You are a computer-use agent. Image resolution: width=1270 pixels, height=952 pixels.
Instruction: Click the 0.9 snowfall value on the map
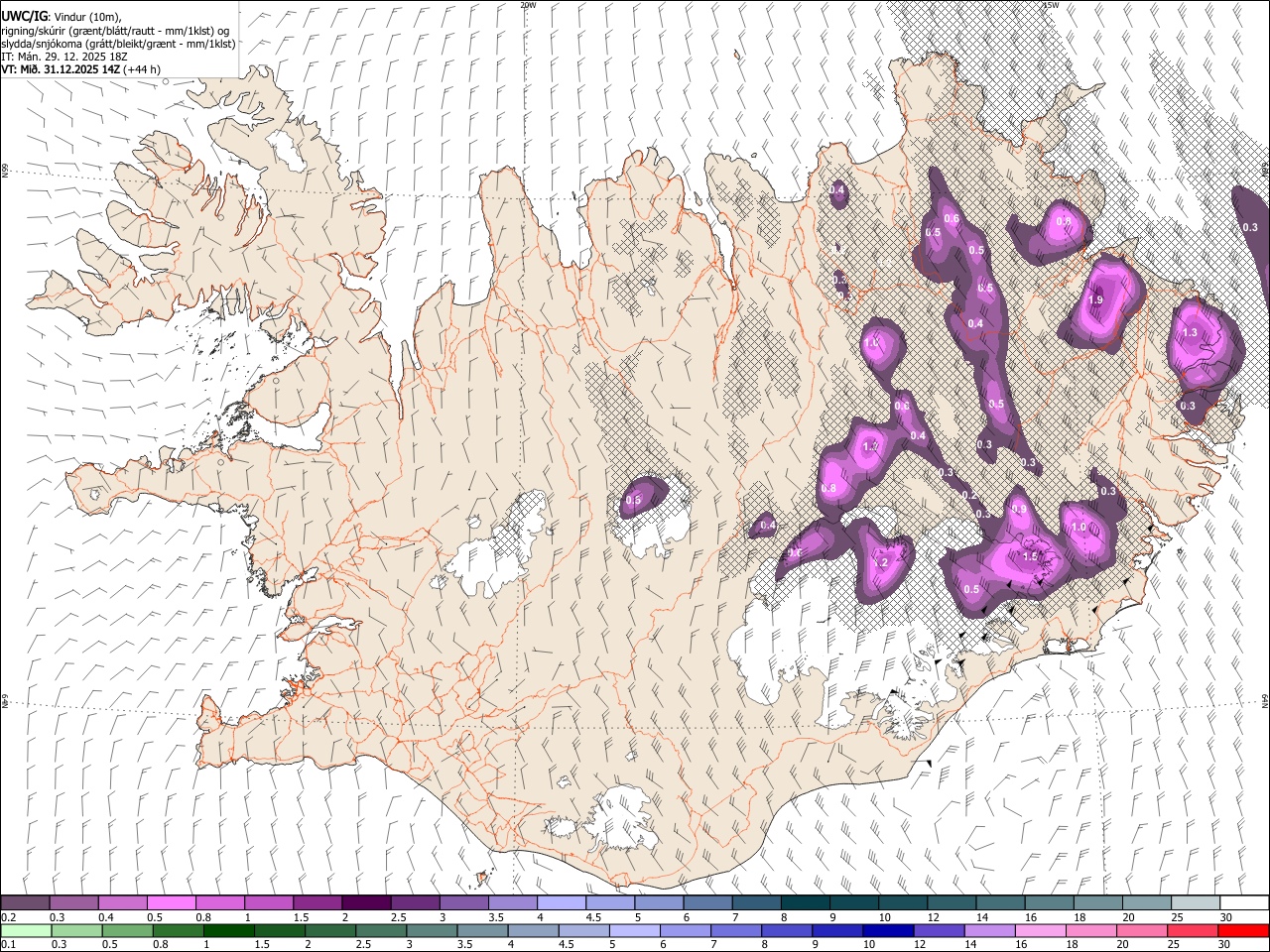1019,509
